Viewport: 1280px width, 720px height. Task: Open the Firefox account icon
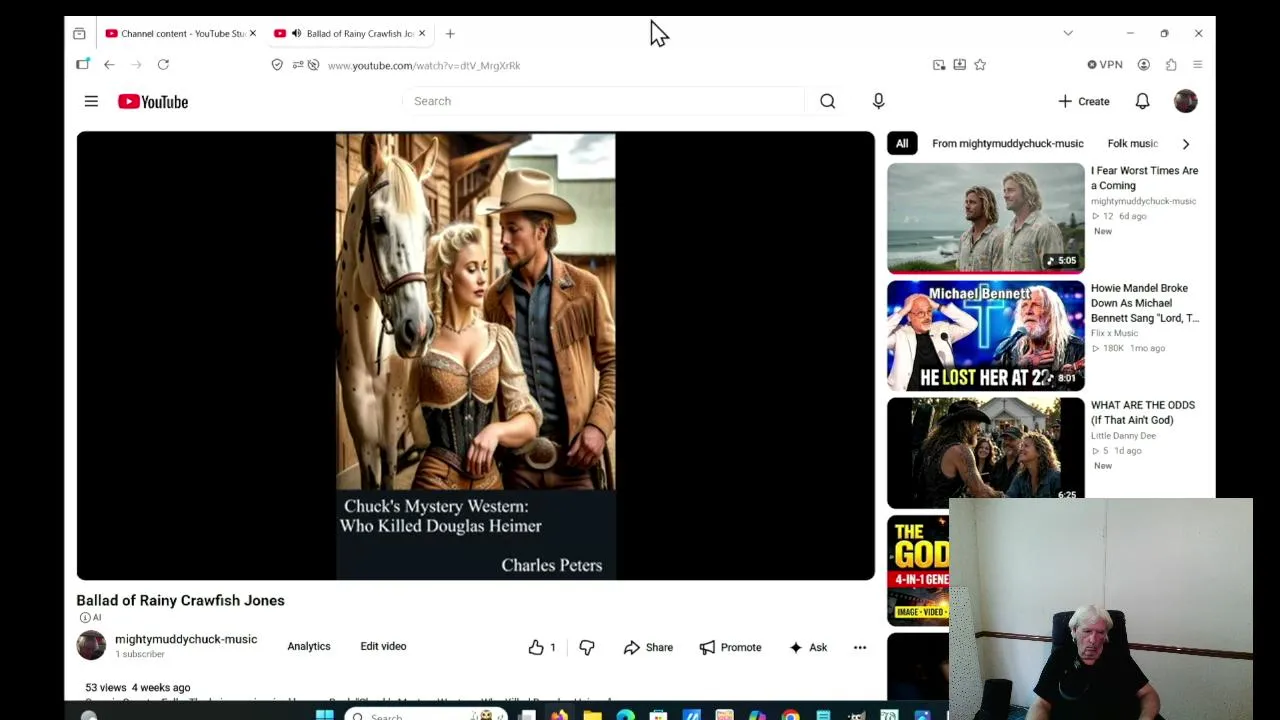pos(1144,65)
